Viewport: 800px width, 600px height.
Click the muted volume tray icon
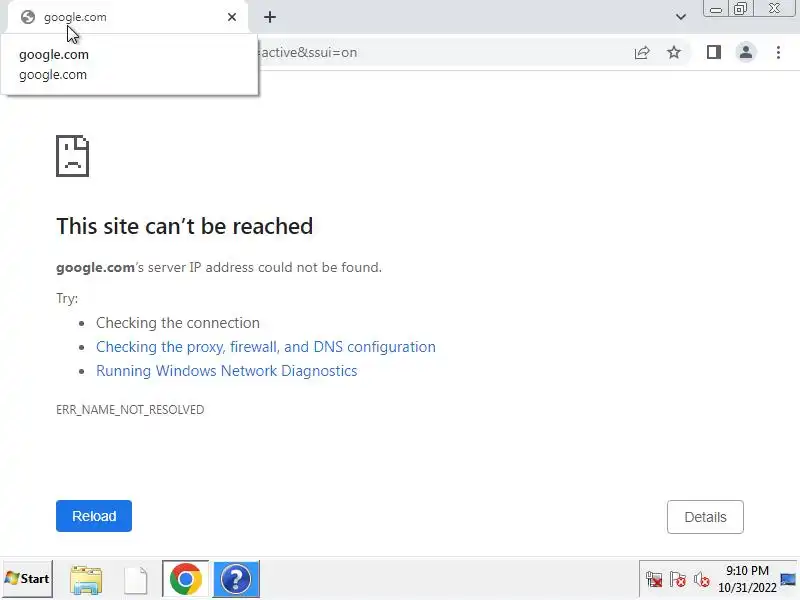(x=702, y=580)
